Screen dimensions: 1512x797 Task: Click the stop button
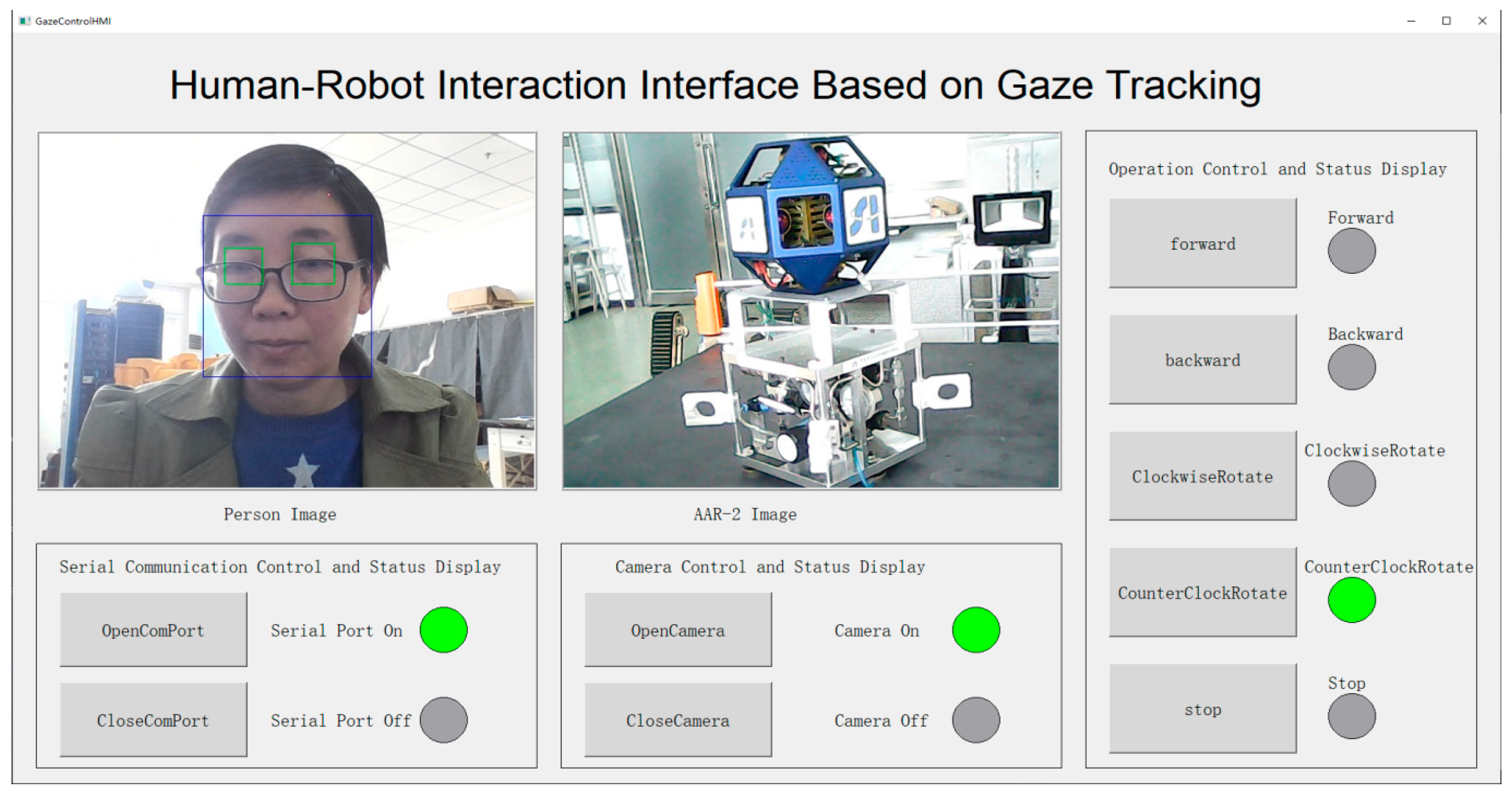tap(1202, 709)
